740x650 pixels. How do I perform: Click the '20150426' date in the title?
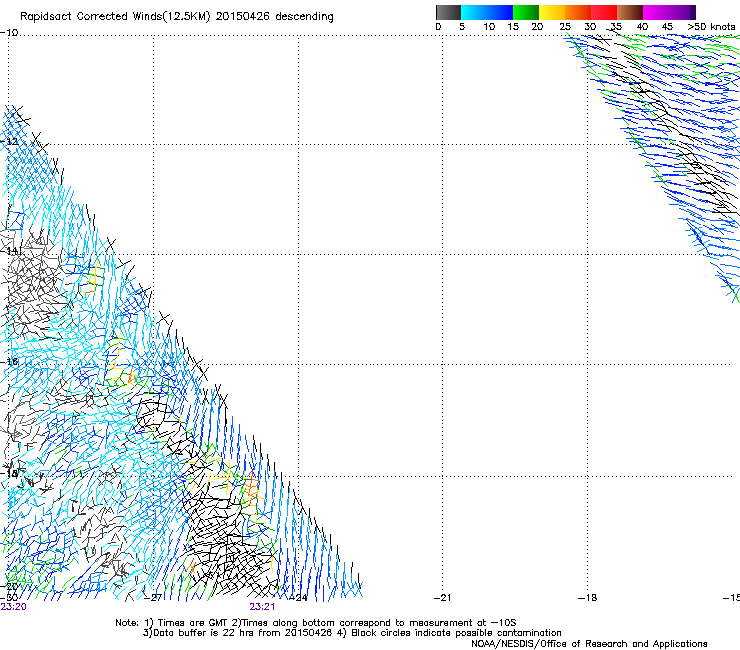pos(243,17)
